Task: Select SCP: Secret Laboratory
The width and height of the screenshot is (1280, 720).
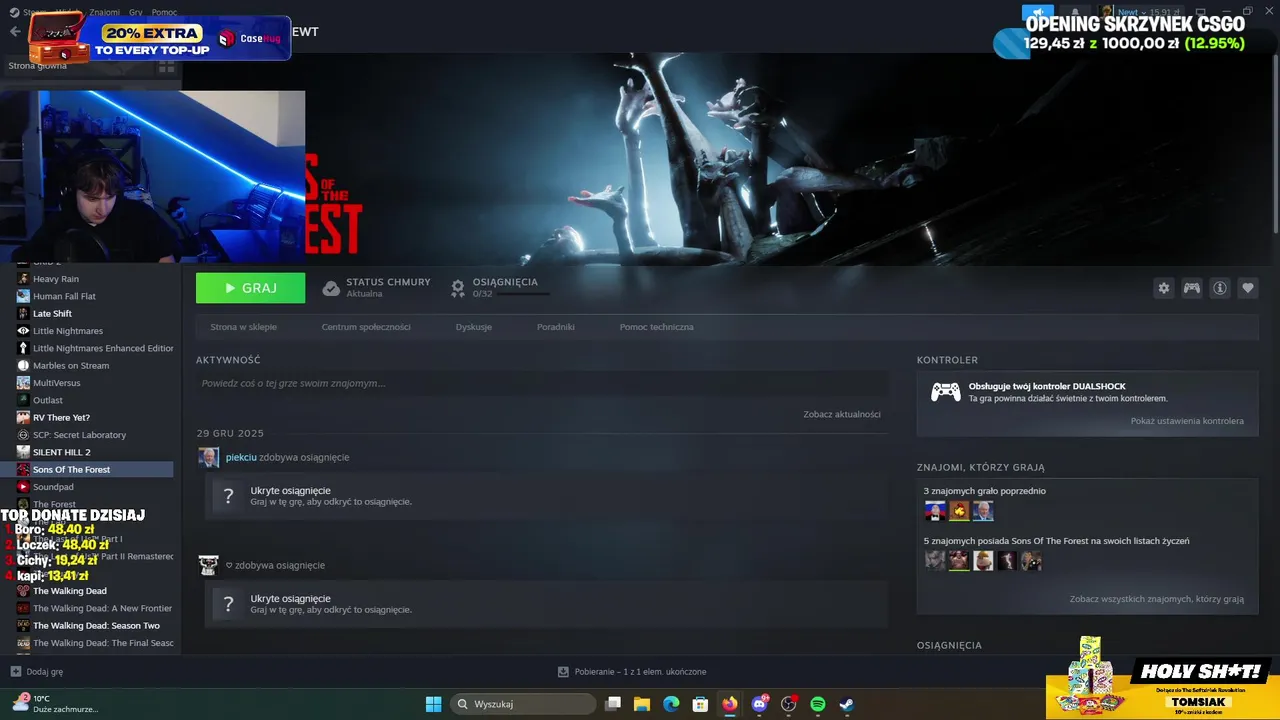Action: click(x=79, y=435)
